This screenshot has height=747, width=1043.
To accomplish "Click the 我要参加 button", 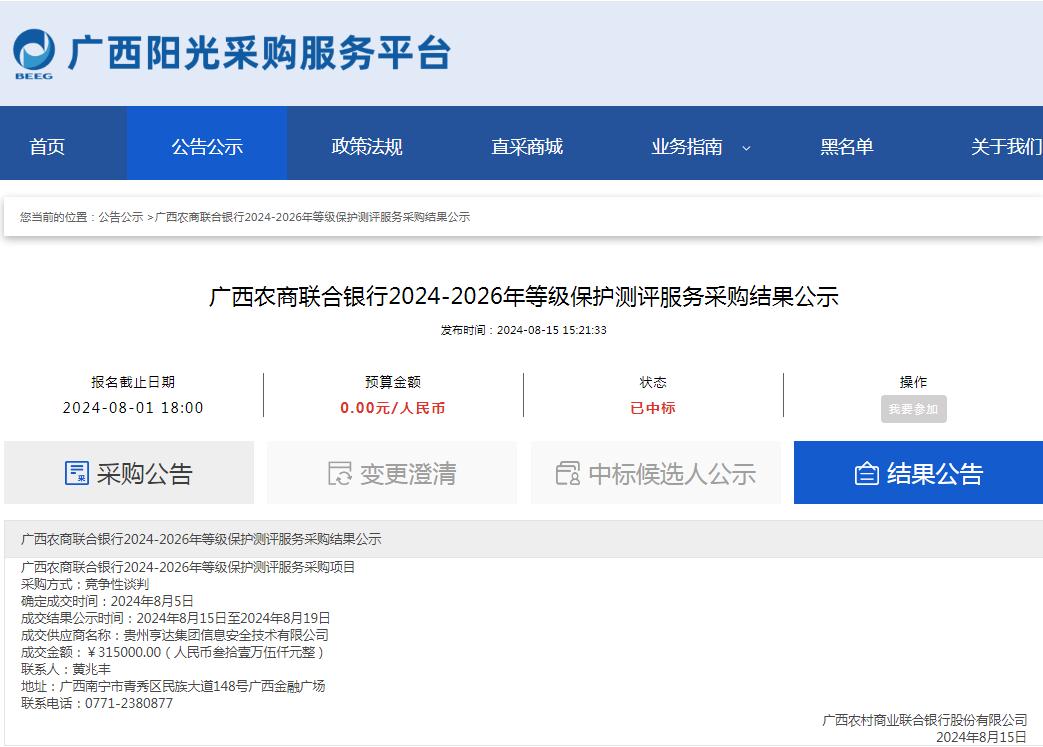I will coord(913,409).
